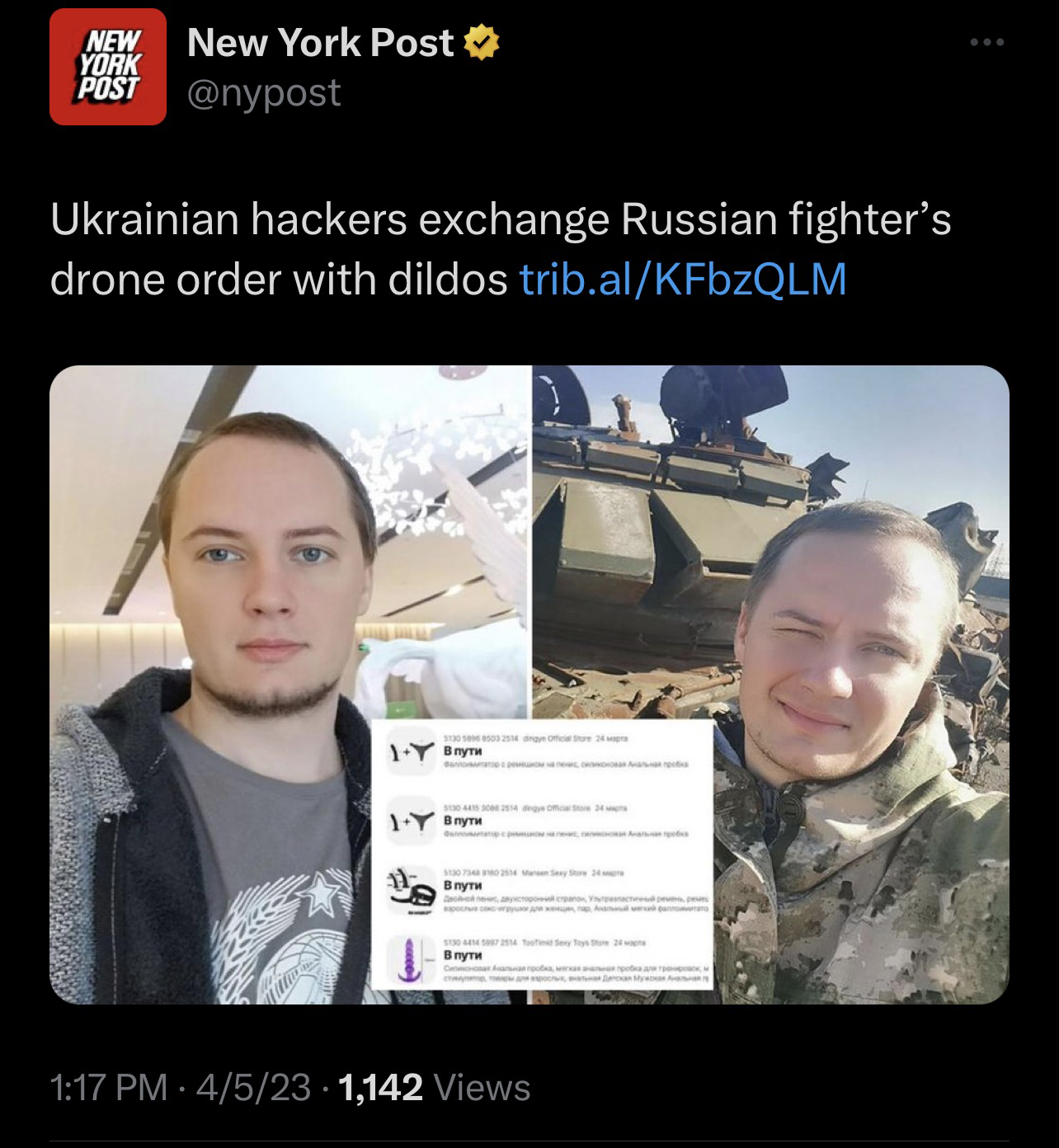Image resolution: width=1059 pixels, height=1148 pixels.
Task: Open the right photo with camouflage jacket
Action: [771, 685]
